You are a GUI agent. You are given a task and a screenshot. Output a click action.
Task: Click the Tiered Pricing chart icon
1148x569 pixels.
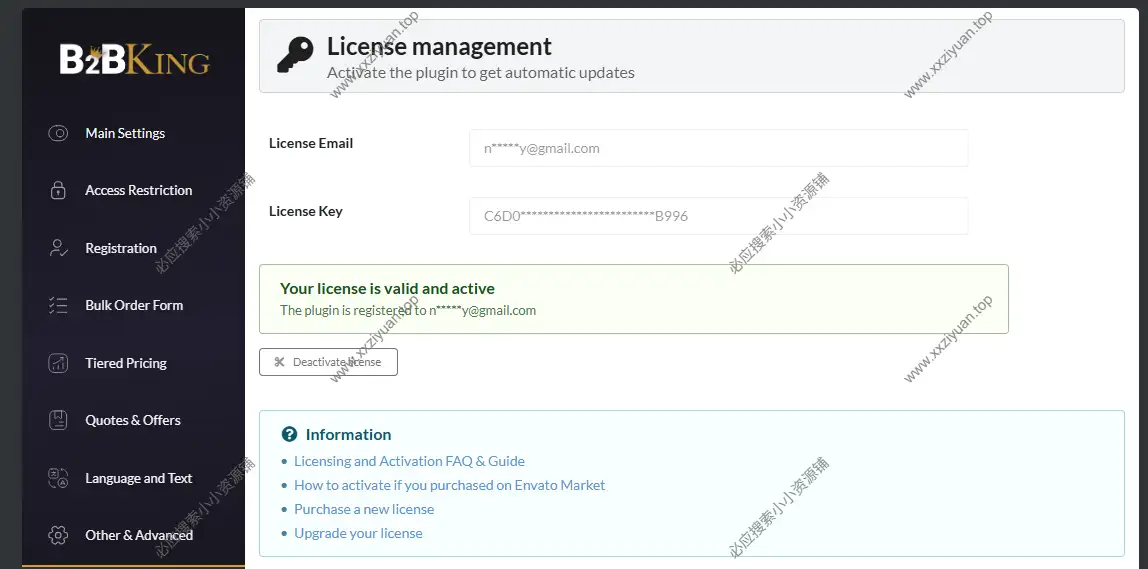click(58, 363)
